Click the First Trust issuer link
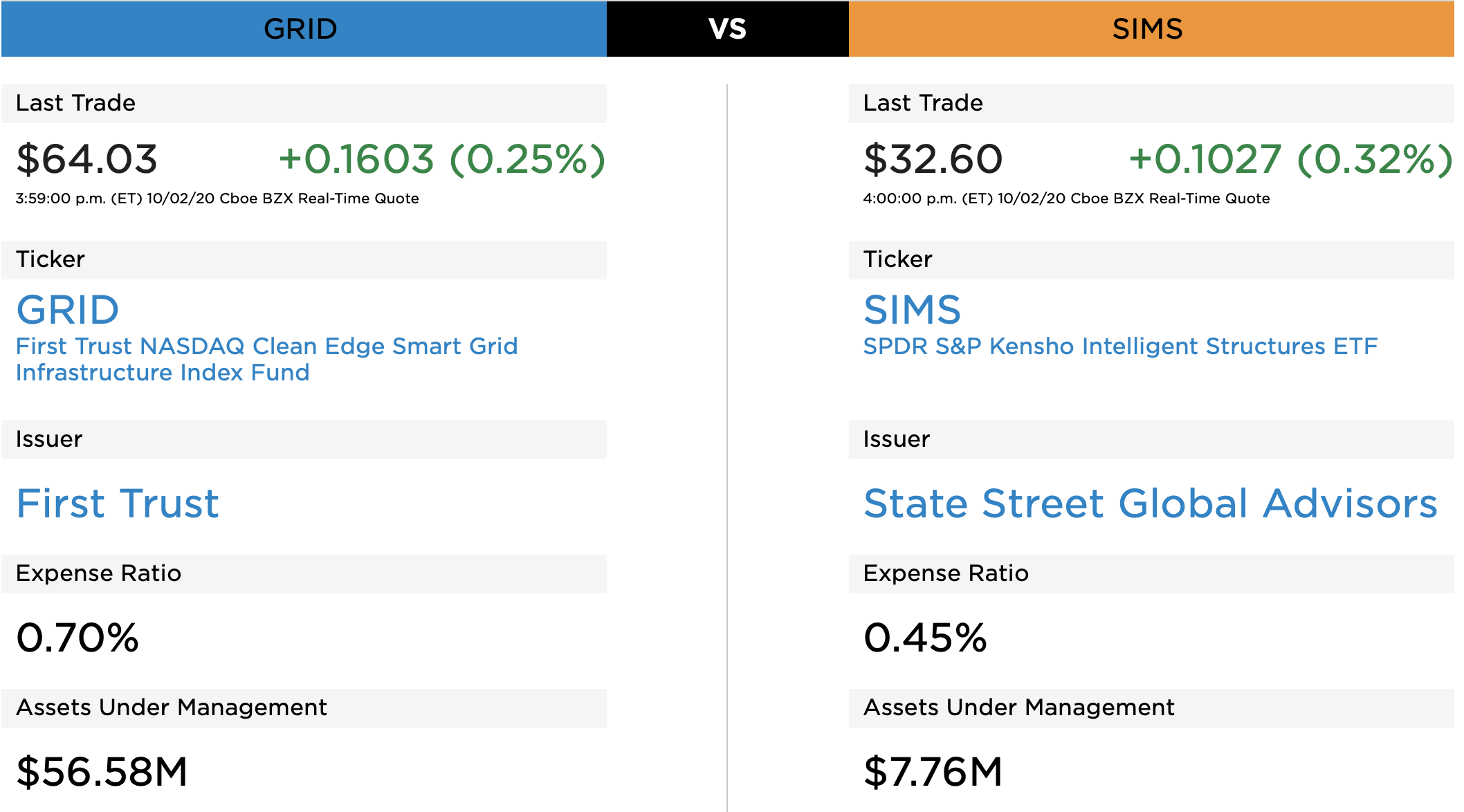Viewport: 1464px width, 812px height. tap(118, 503)
